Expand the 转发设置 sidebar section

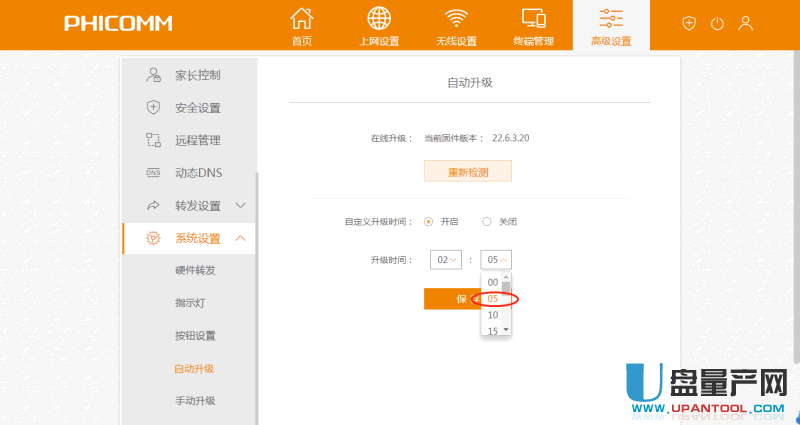pos(240,205)
